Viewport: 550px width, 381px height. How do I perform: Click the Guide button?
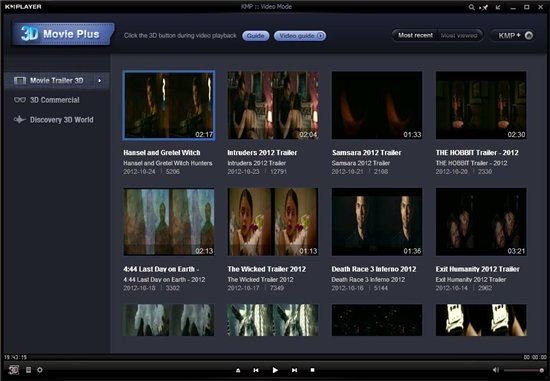click(255, 36)
